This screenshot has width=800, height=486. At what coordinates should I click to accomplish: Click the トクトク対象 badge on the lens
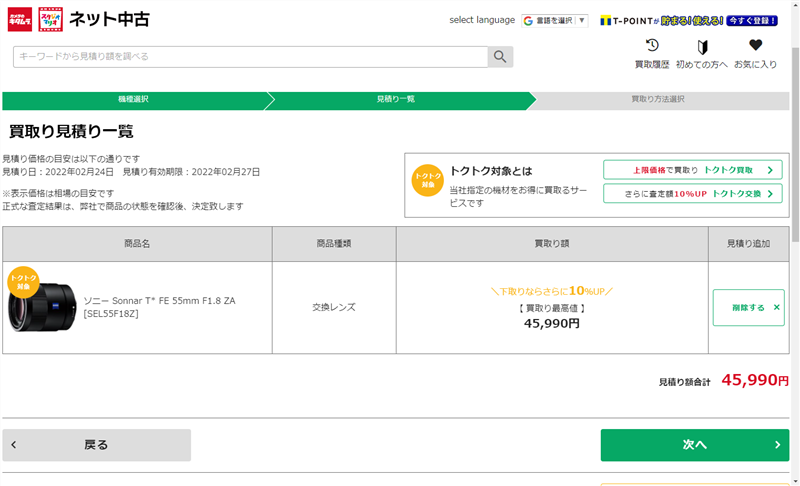pos(23,282)
